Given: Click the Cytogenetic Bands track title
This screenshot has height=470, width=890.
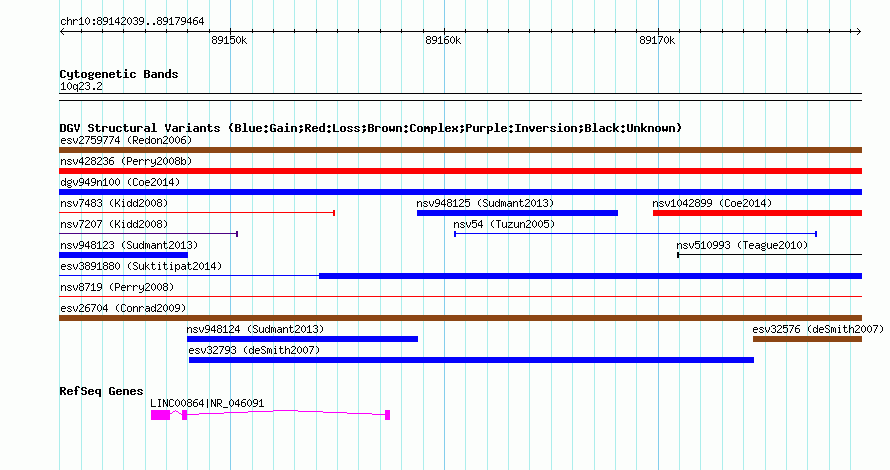Looking at the screenshot, I should coord(119,74).
